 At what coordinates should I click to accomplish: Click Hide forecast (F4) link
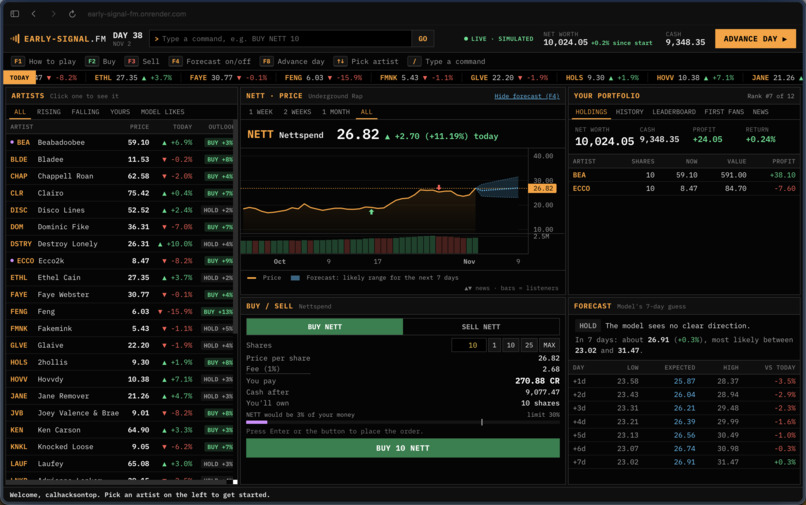tap(526, 96)
